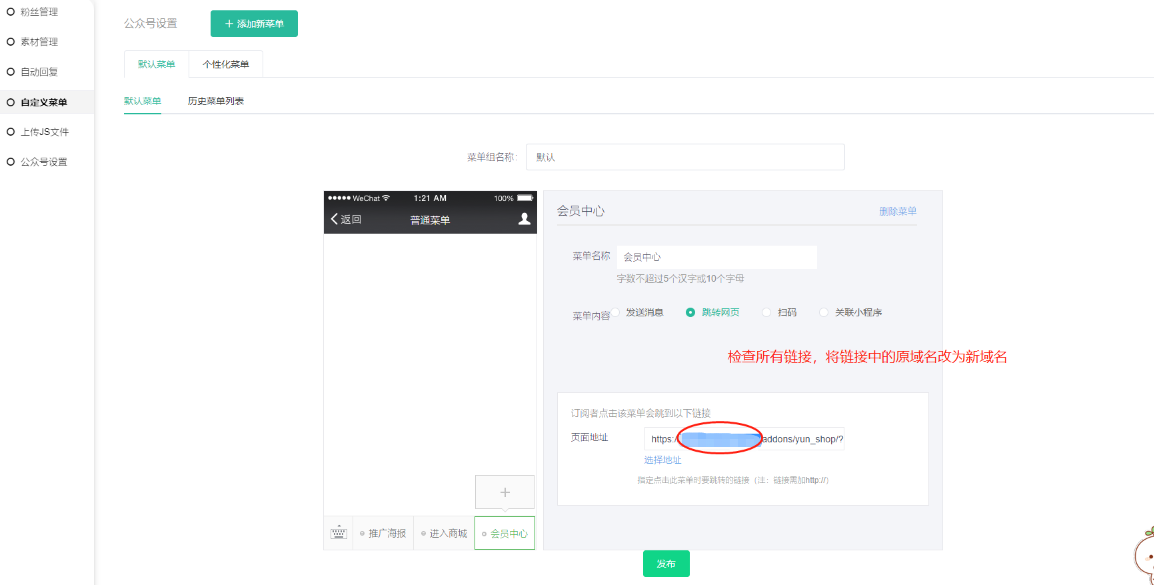
Task: Click the plus box to add submenu
Action: click(x=504, y=492)
